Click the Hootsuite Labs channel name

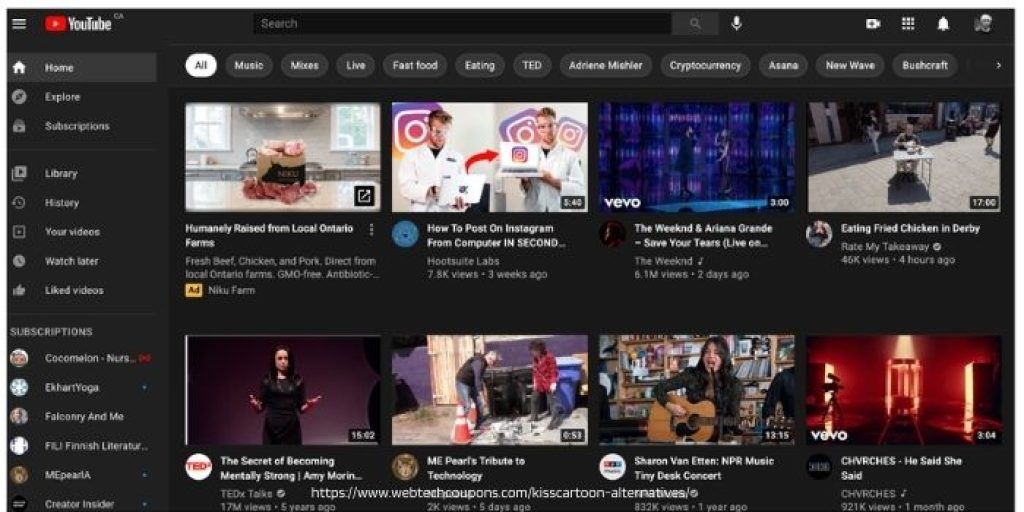(463, 261)
